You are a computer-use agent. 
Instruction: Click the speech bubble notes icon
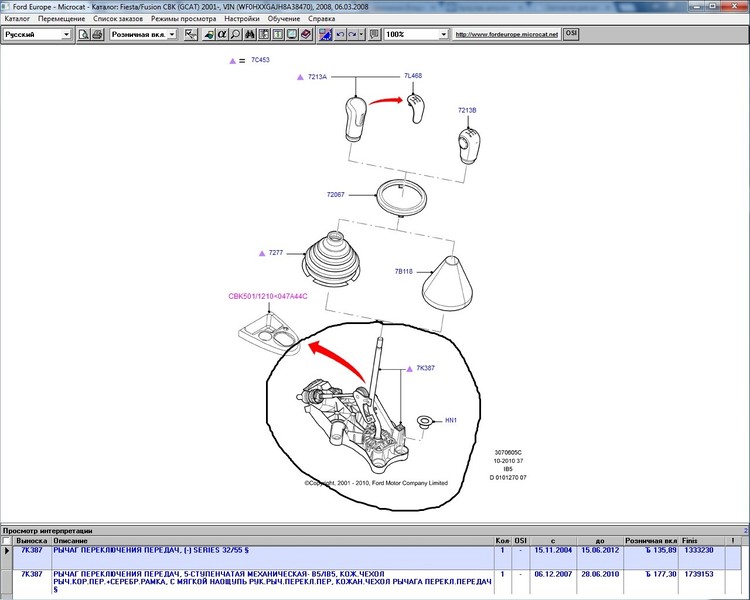point(375,34)
